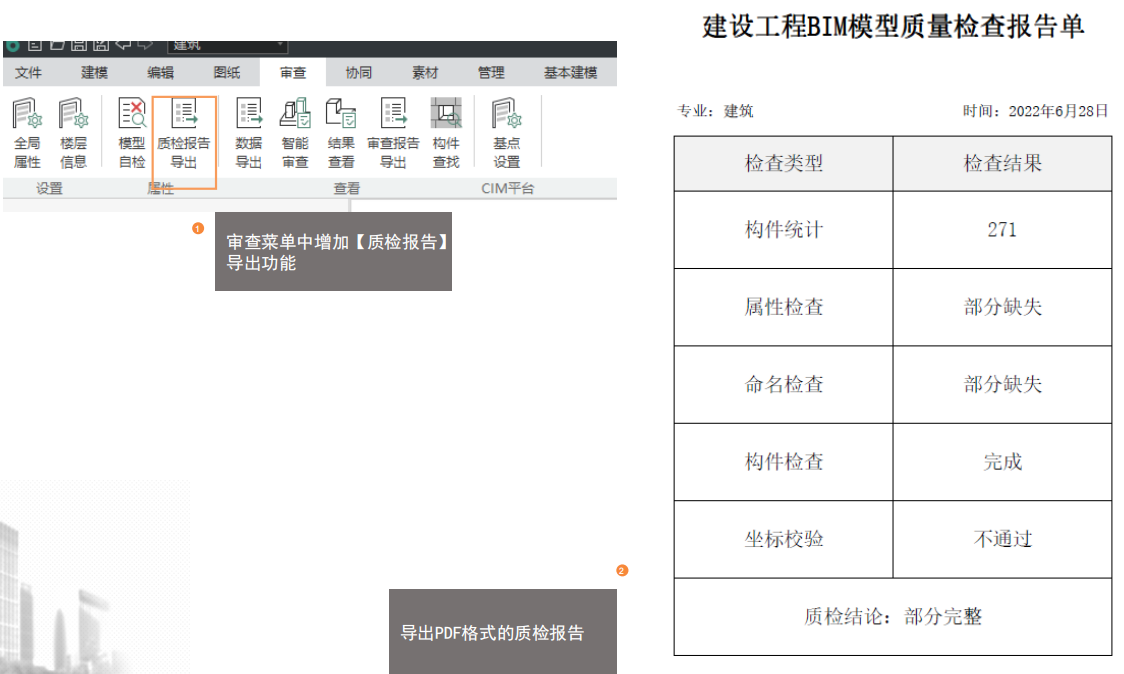Open 结果查看 results viewer
Image resolution: width=1124 pixels, height=674 pixels.
point(341,132)
